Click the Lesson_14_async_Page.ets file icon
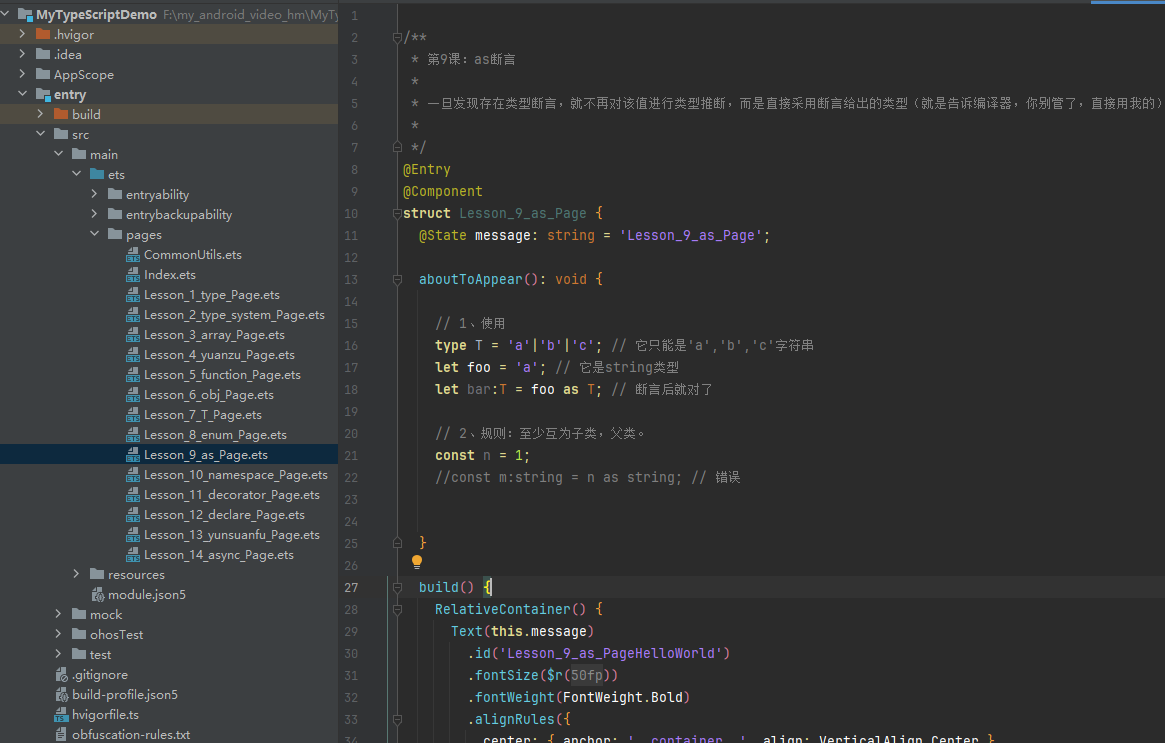 pyautogui.click(x=133, y=555)
